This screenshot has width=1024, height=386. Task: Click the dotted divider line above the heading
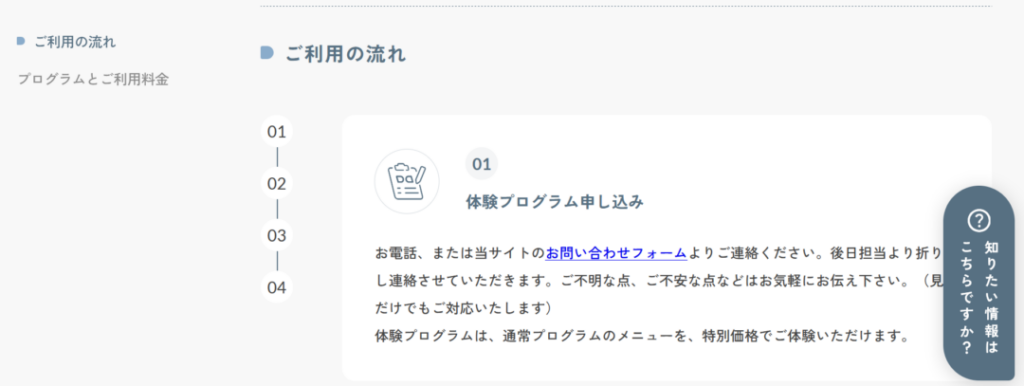coord(626,7)
